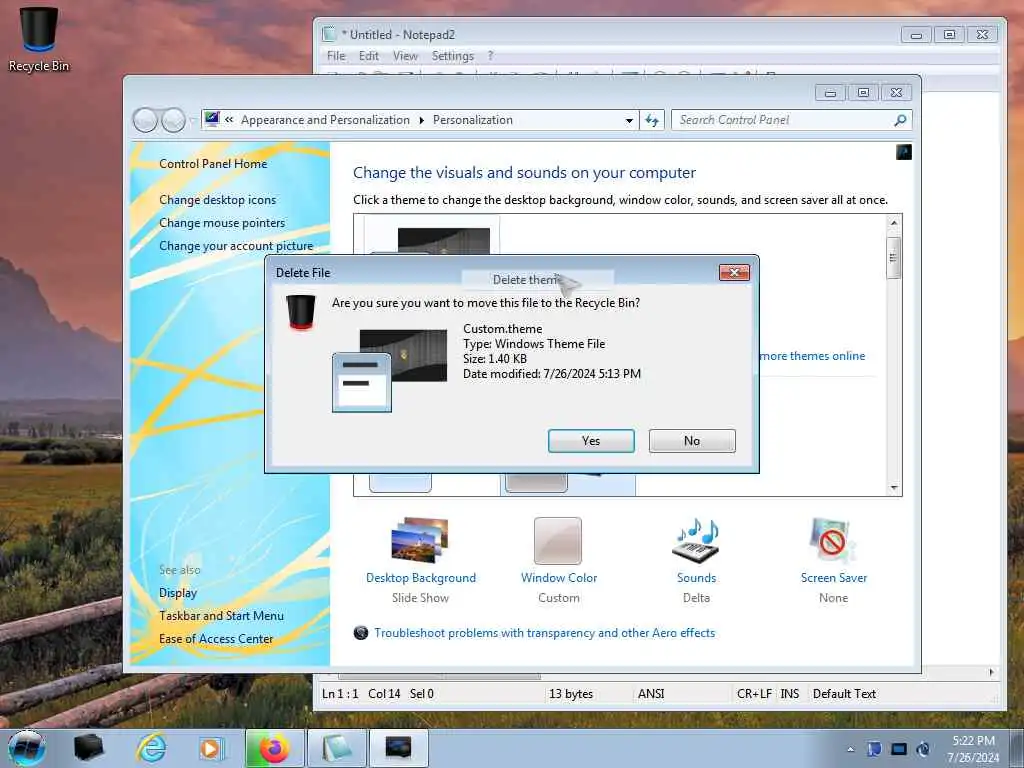Screen dimensions: 1024x768
Task: Open the Settings menu in Notepad2
Action: pyautogui.click(x=453, y=56)
